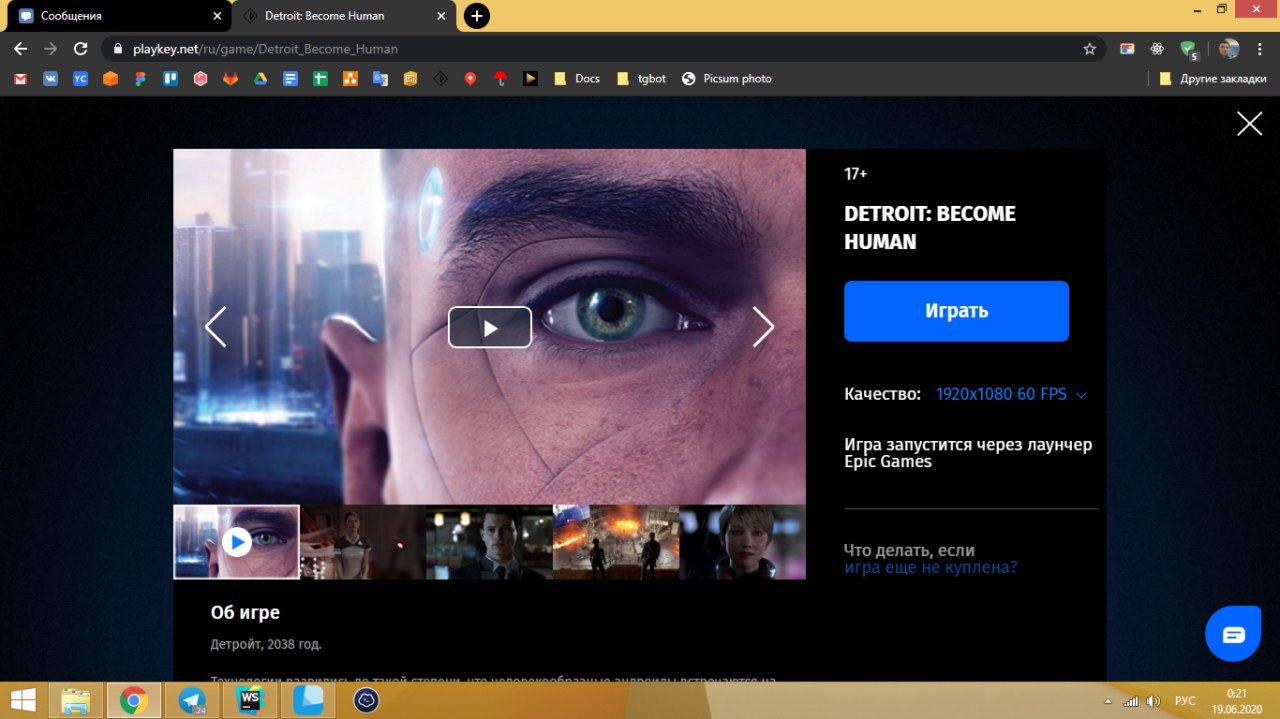Open the Google Drive bookmark icon

tap(260, 78)
